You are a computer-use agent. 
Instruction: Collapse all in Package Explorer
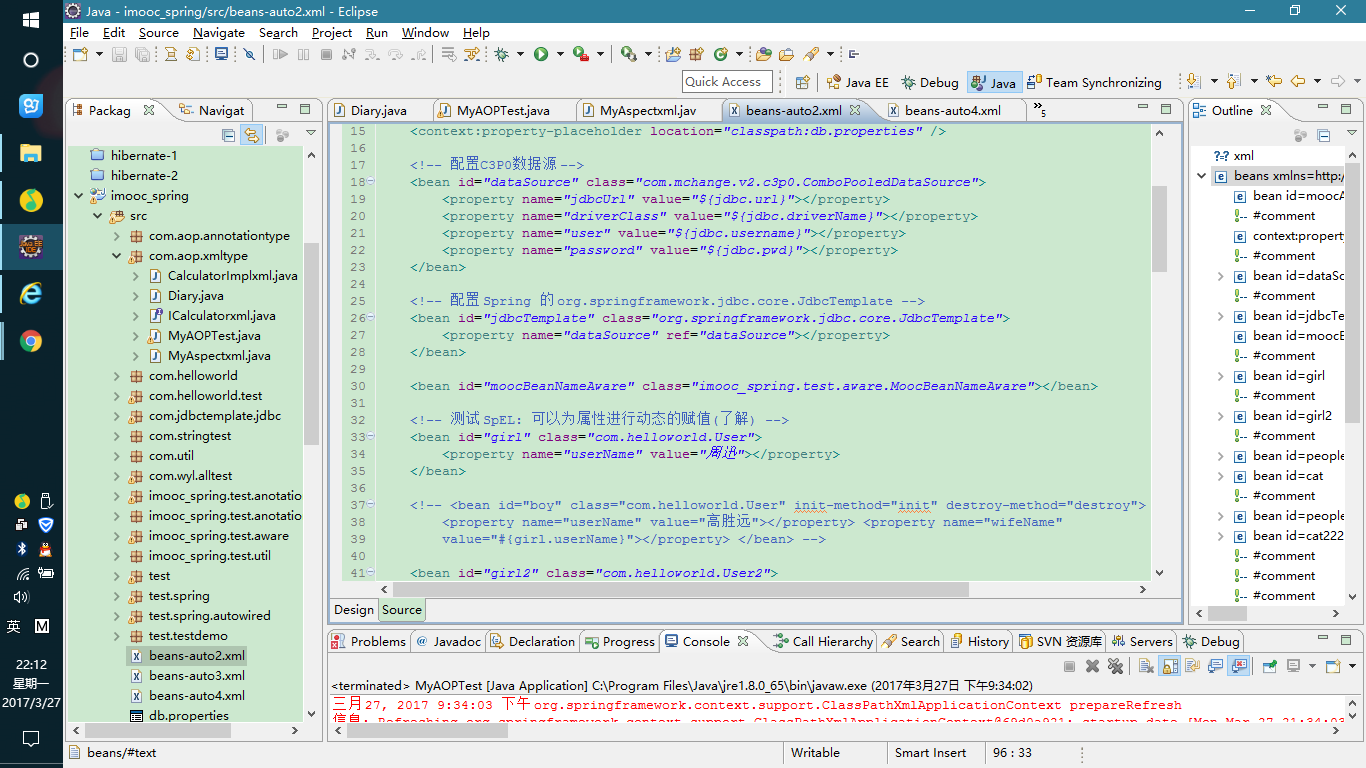coord(228,135)
